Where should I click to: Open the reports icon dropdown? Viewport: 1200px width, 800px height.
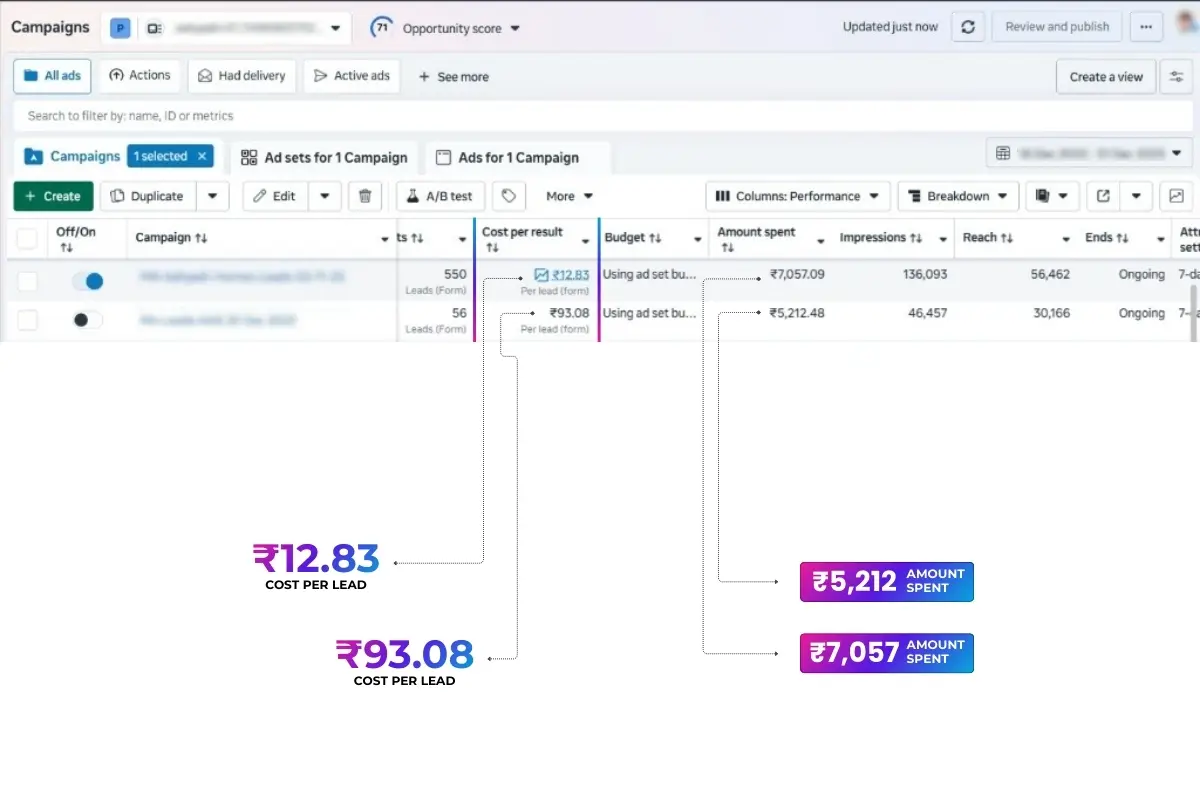click(x=1052, y=196)
